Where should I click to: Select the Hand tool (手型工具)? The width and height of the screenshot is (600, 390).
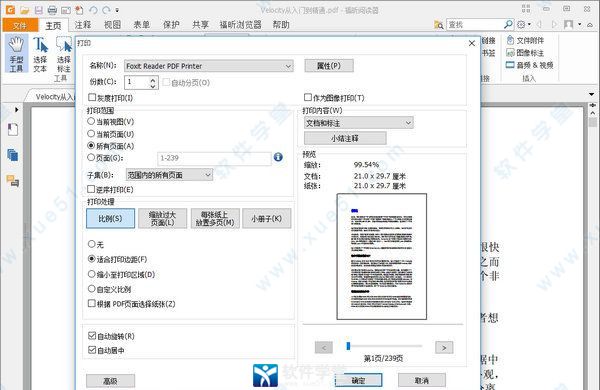tap(16, 54)
